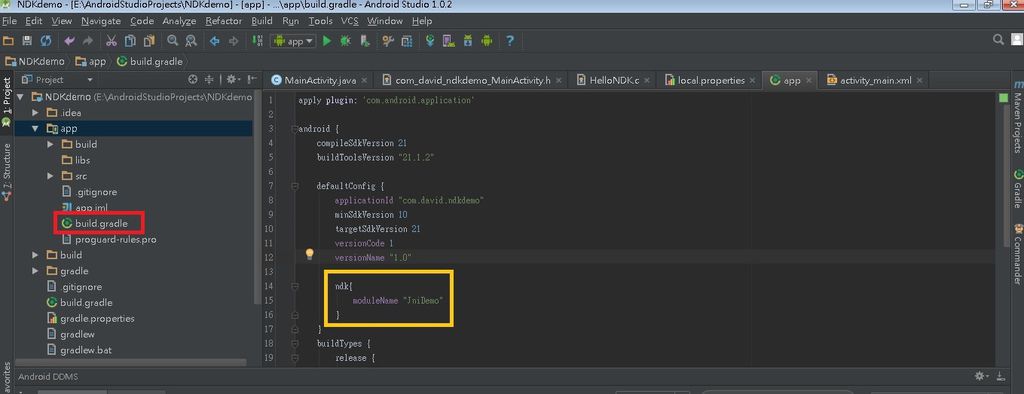Open Find with the magnifier icon
Viewport: 1024px width, 394px height.
click(172, 41)
